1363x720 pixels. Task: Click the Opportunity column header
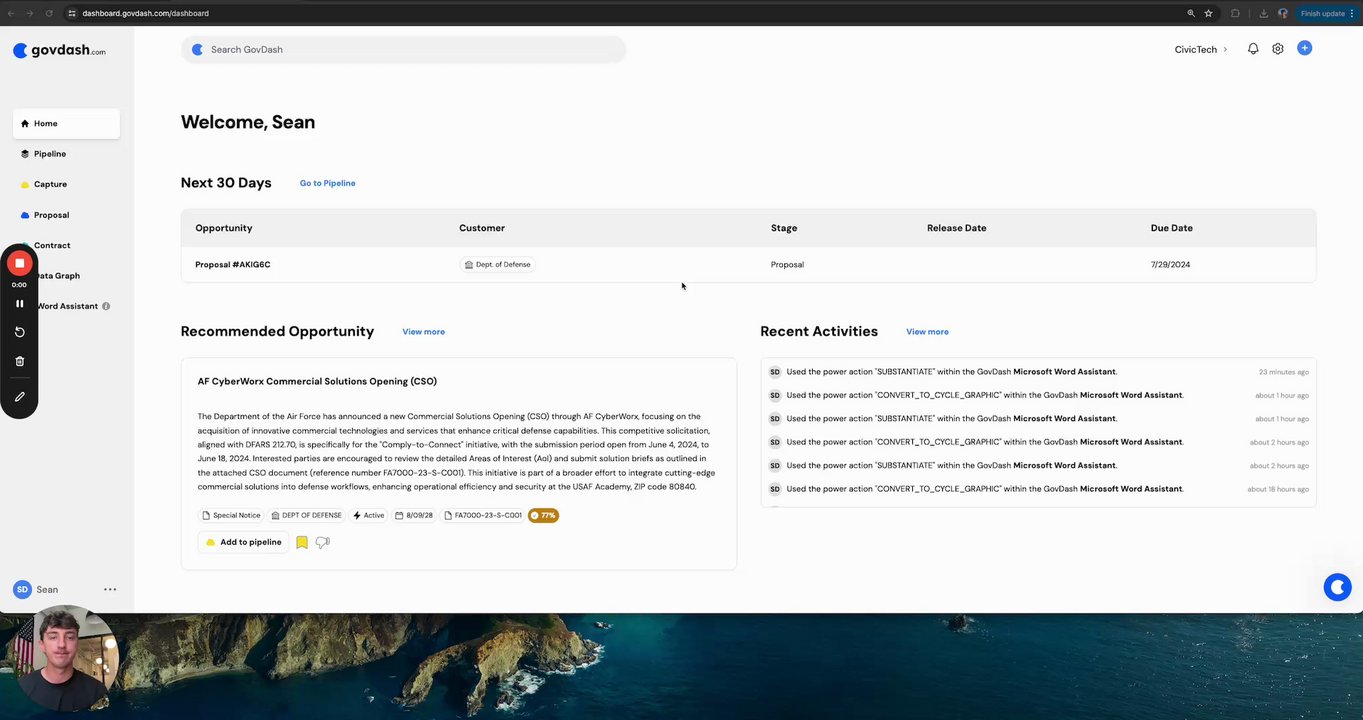[x=224, y=228]
